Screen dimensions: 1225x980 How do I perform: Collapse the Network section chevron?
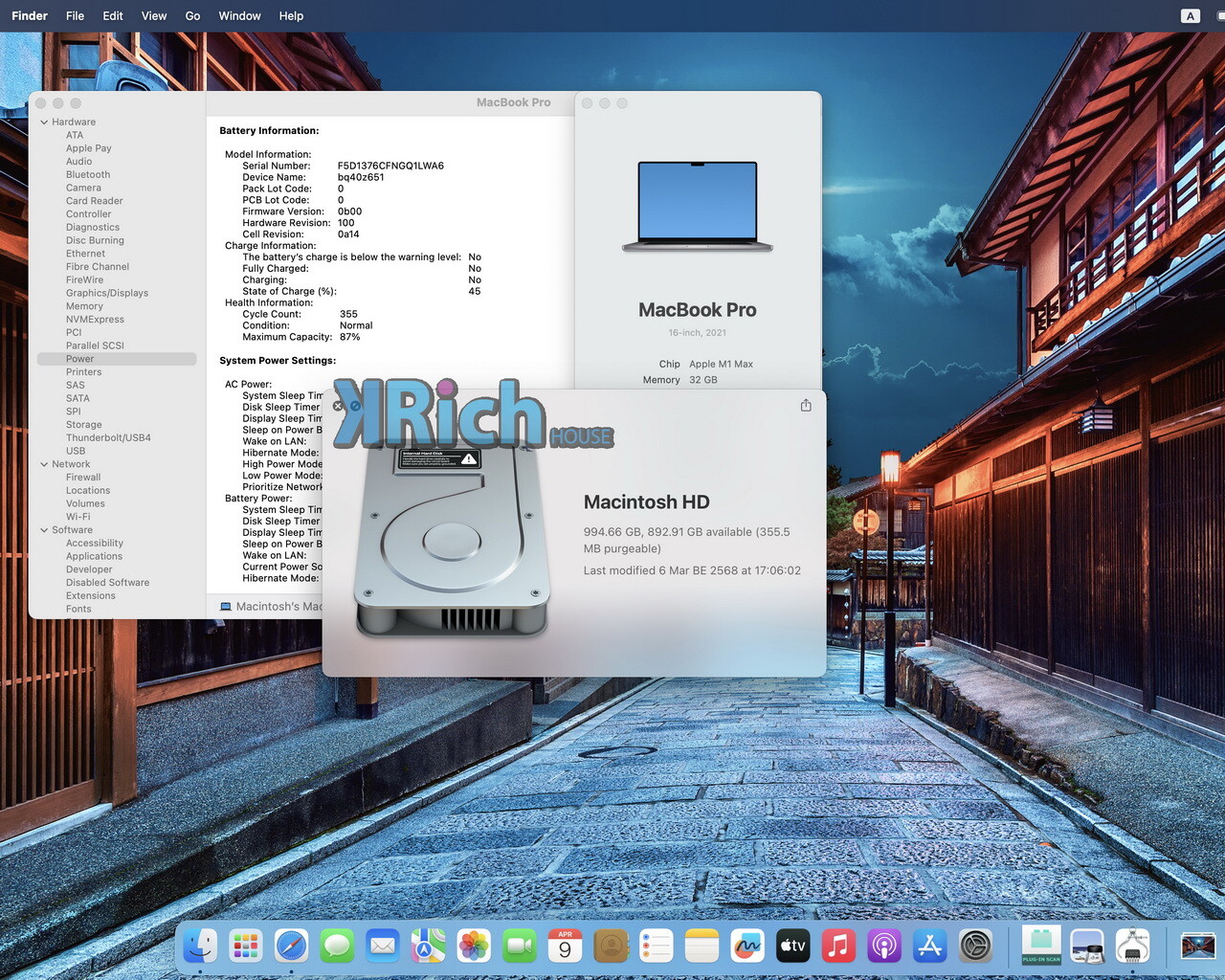coord(44,464)
